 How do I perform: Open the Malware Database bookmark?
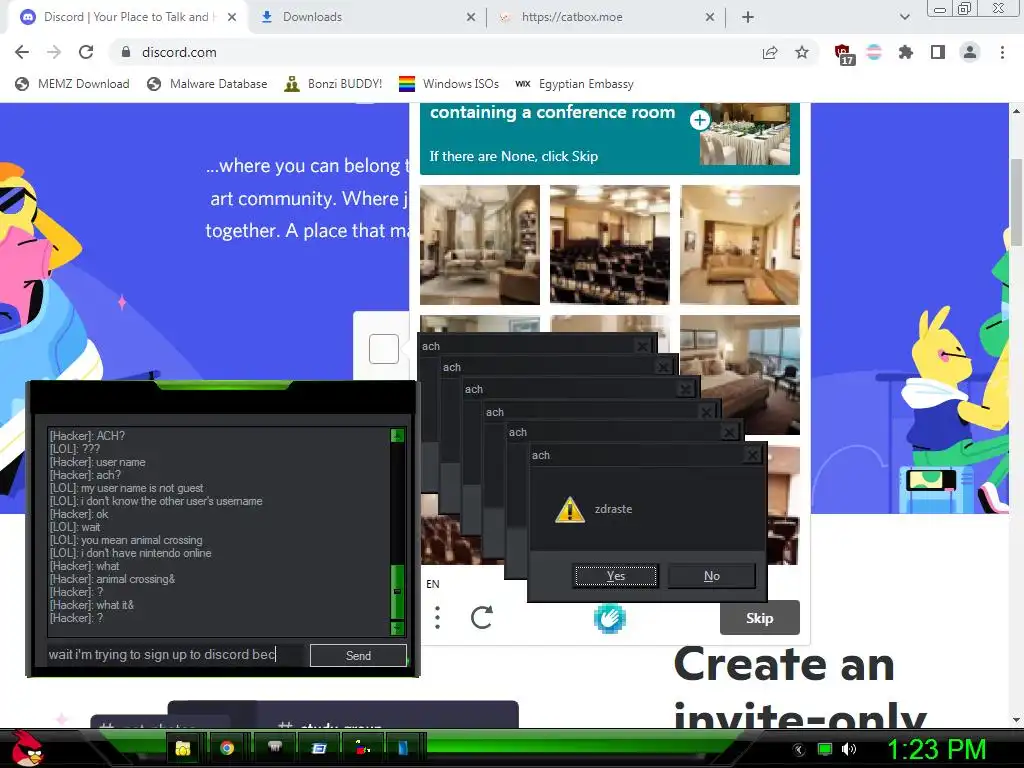[208, 84]
